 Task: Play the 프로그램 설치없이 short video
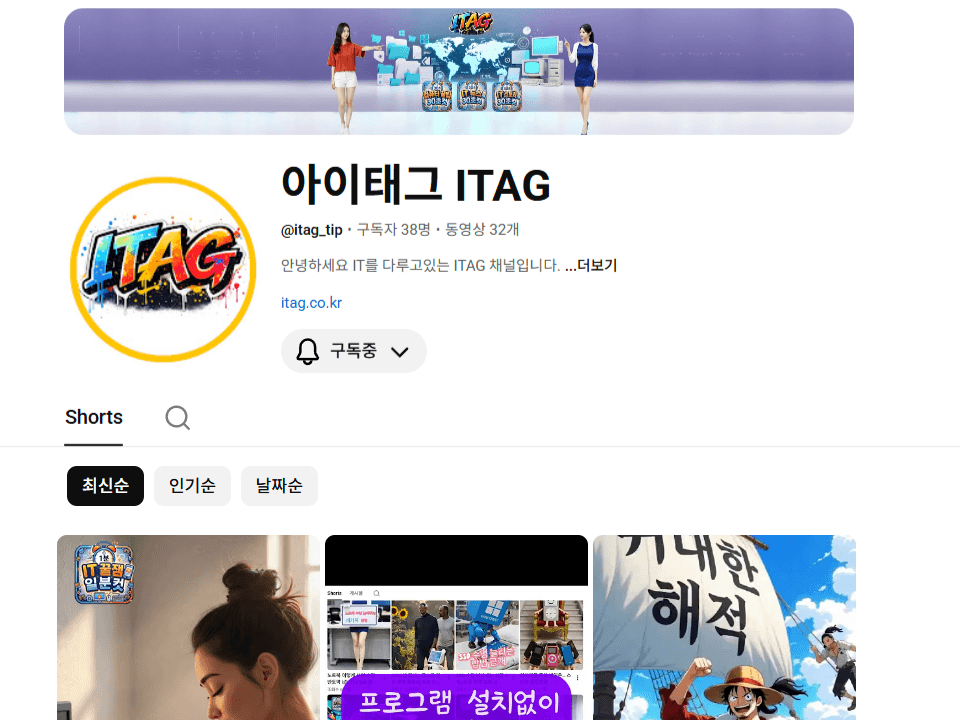[456, 628]
